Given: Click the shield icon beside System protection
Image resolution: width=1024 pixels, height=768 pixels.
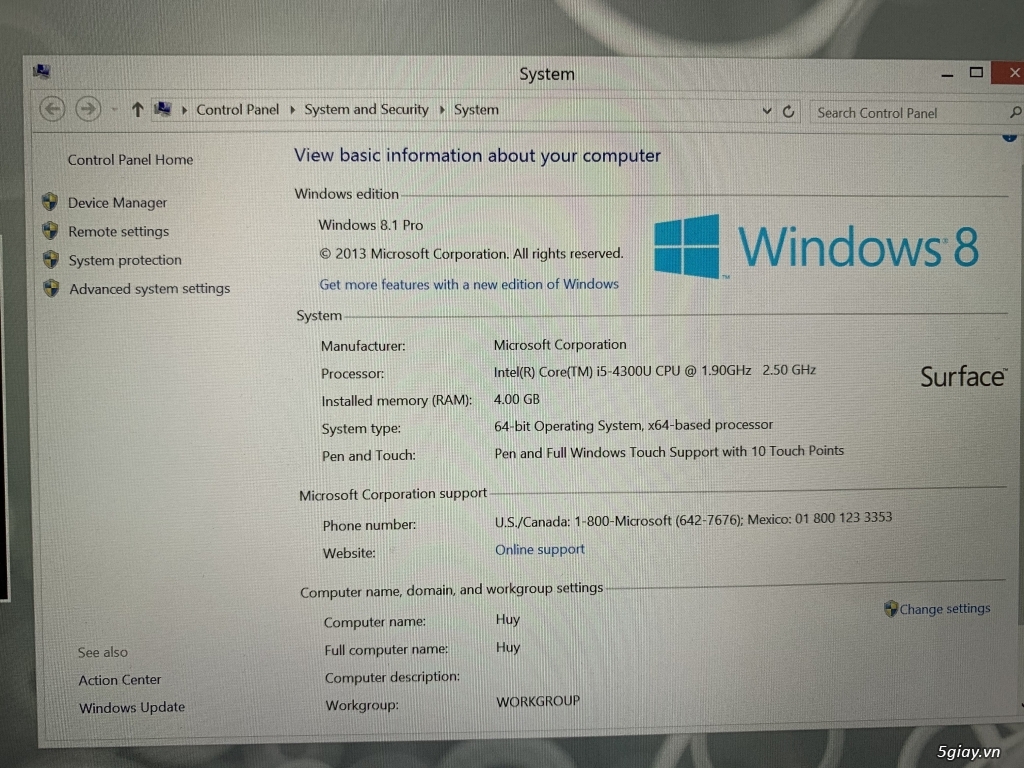Looking at the screenshot, I should coord(51,259).
